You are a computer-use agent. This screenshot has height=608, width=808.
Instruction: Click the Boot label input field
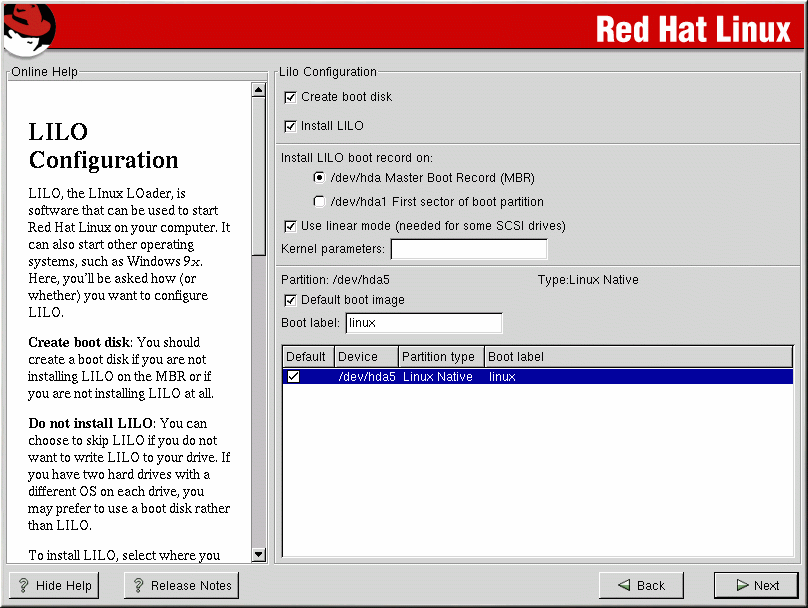click(x=423, y=323)
